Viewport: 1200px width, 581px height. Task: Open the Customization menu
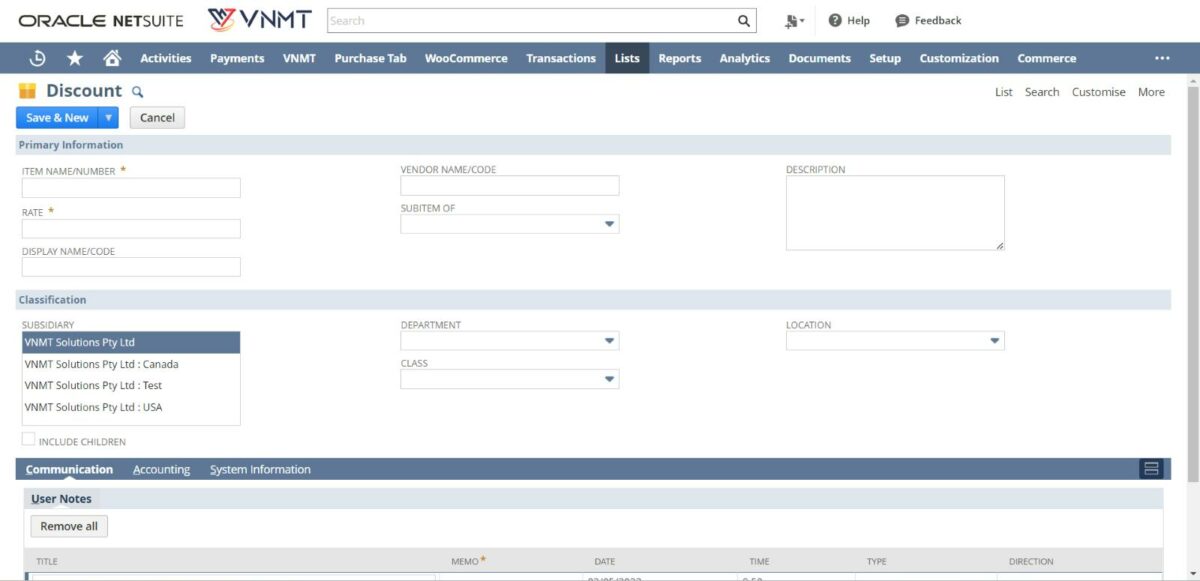coord(959,58)
